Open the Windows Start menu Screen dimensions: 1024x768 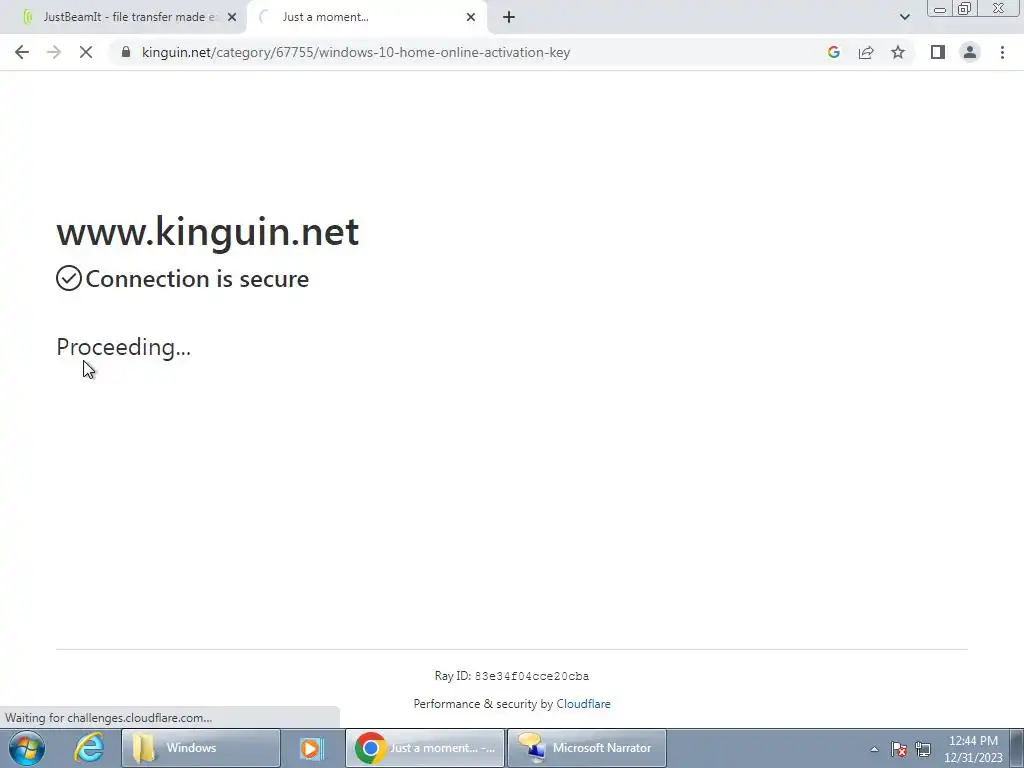(x=27, y=748)
